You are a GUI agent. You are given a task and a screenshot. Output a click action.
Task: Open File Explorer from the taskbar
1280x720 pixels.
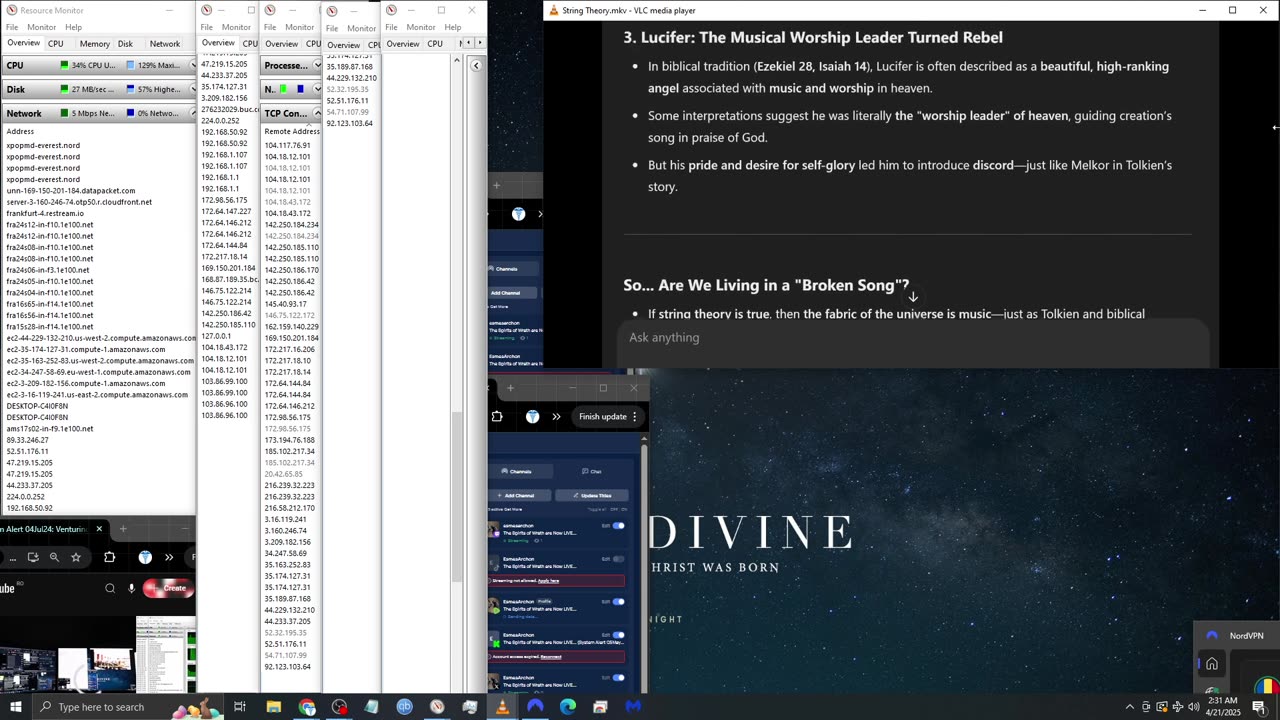pyautogui.click(x=273, y=706)
